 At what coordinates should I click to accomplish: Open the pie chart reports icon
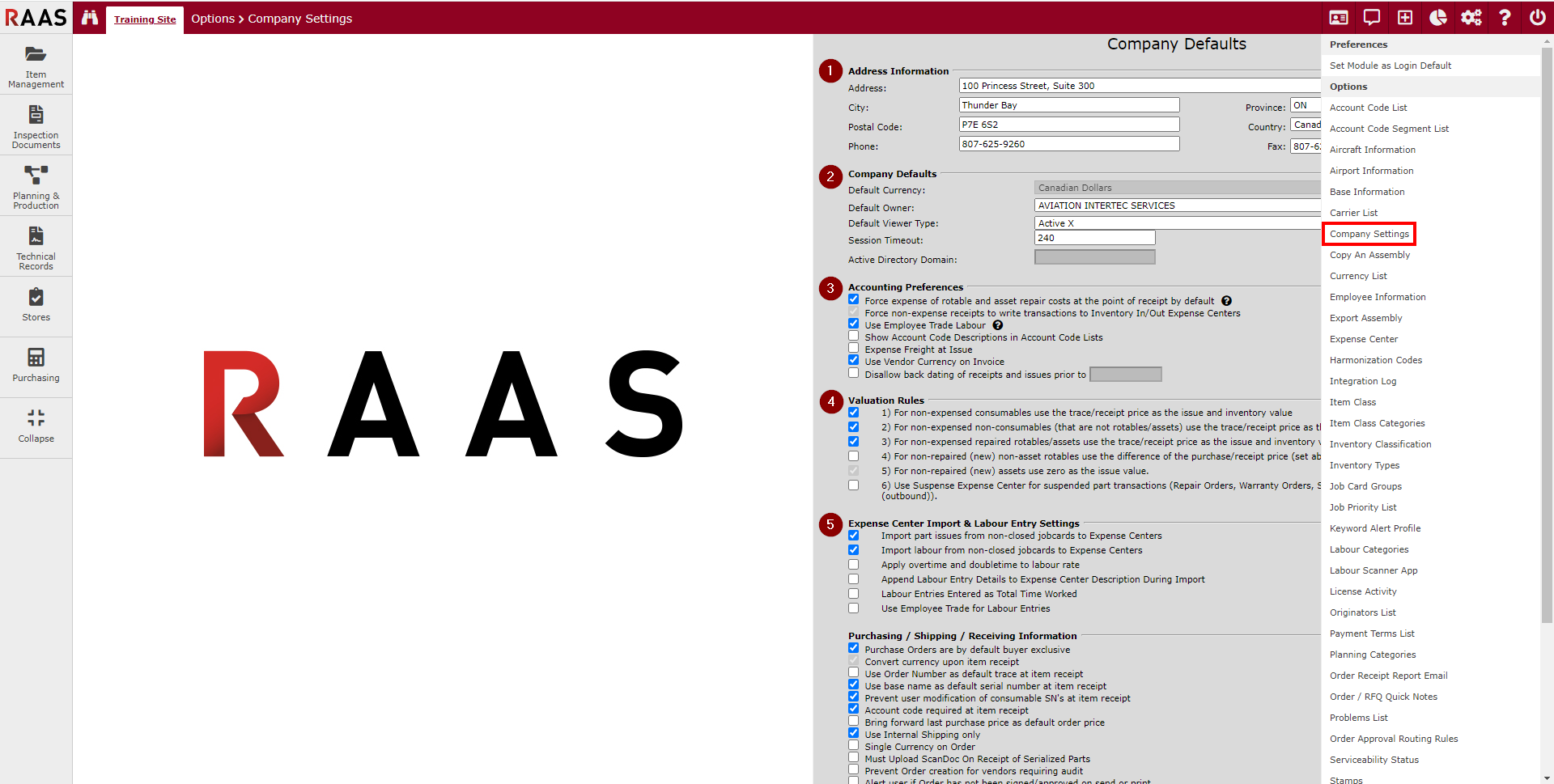pyautogui.click(x=1437, y=18)
